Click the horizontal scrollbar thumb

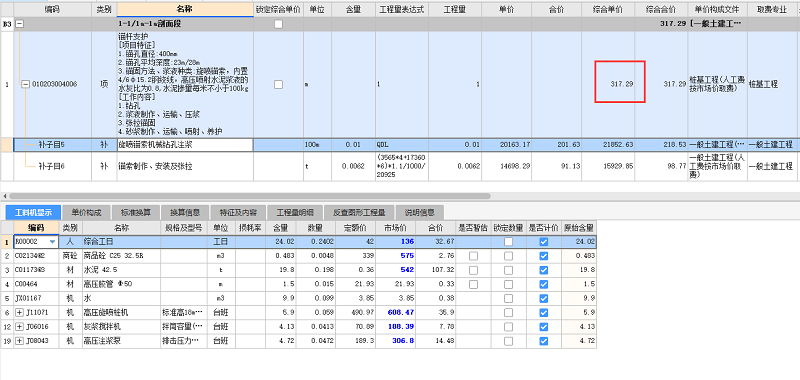click(250, 196)
